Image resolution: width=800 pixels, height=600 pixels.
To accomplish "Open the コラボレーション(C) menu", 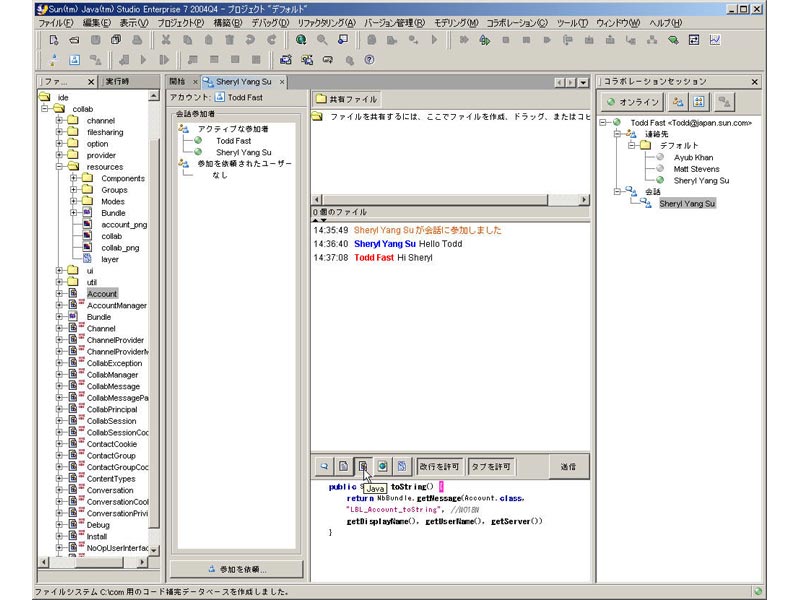I will (517, 23).
